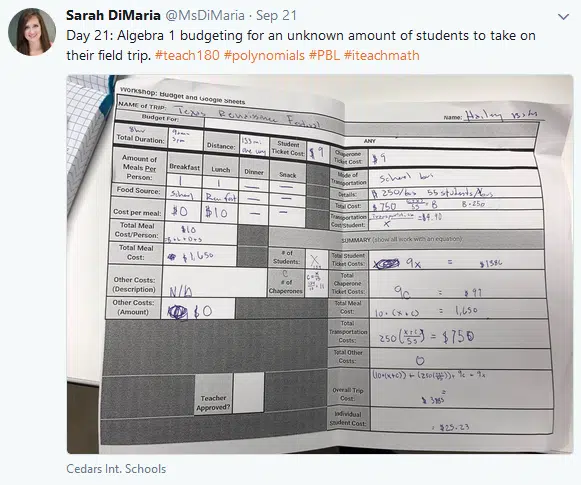Open Sarah DiMaria's profile avatar

(32, 32)
